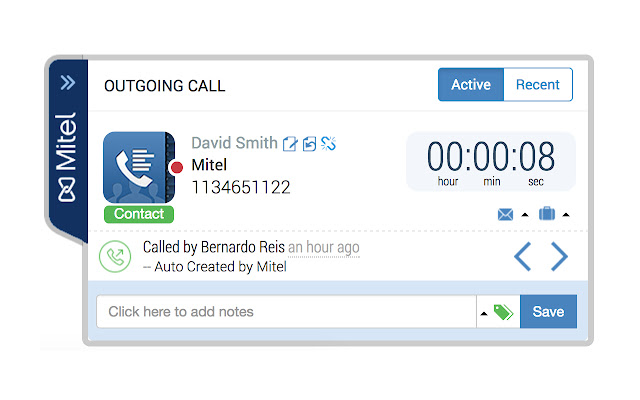Click the envelope email icon
Image resolution: width=640 pixels, height=400 pixels.
[505, 214]
